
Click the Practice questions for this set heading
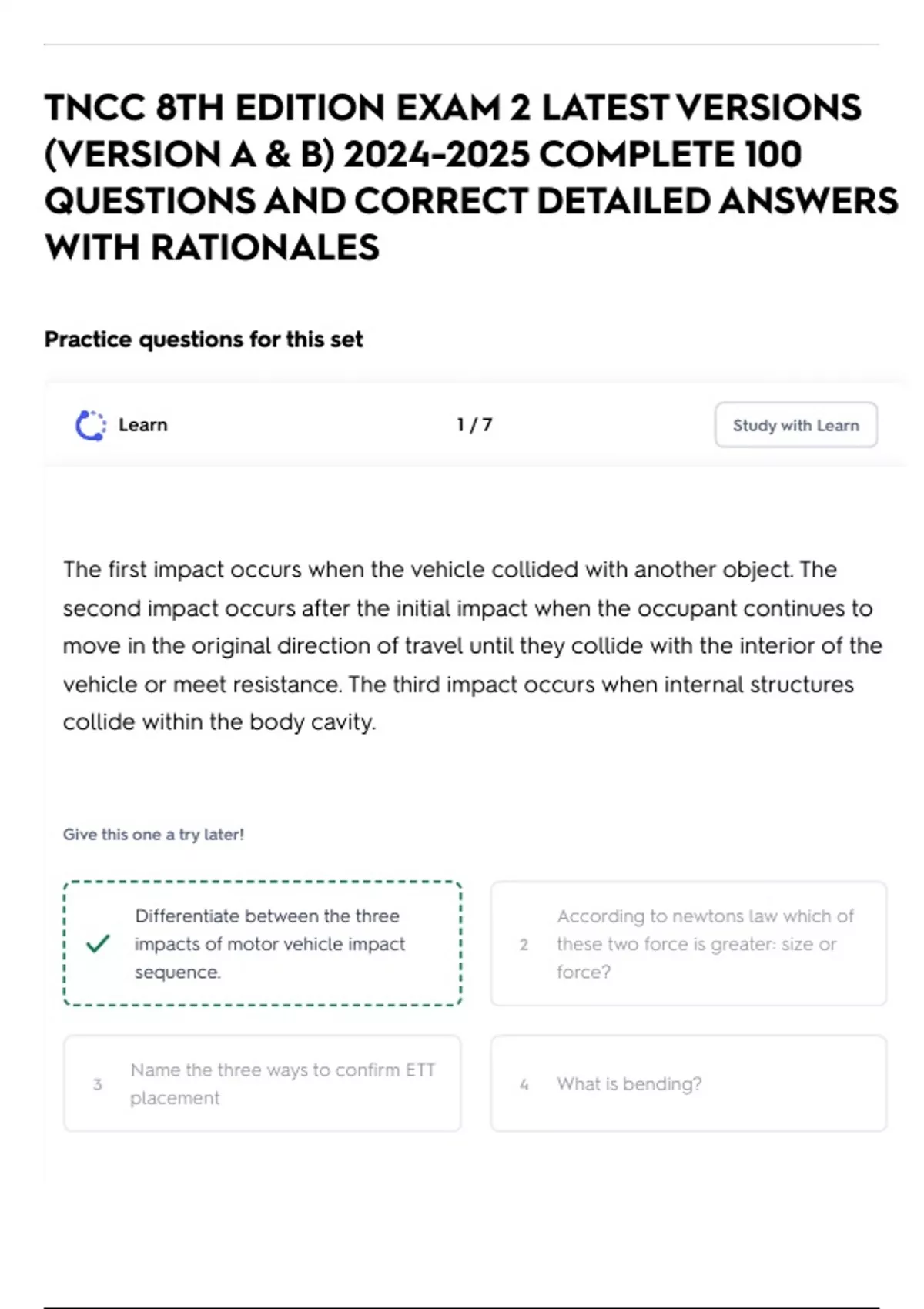pos(203,340)
